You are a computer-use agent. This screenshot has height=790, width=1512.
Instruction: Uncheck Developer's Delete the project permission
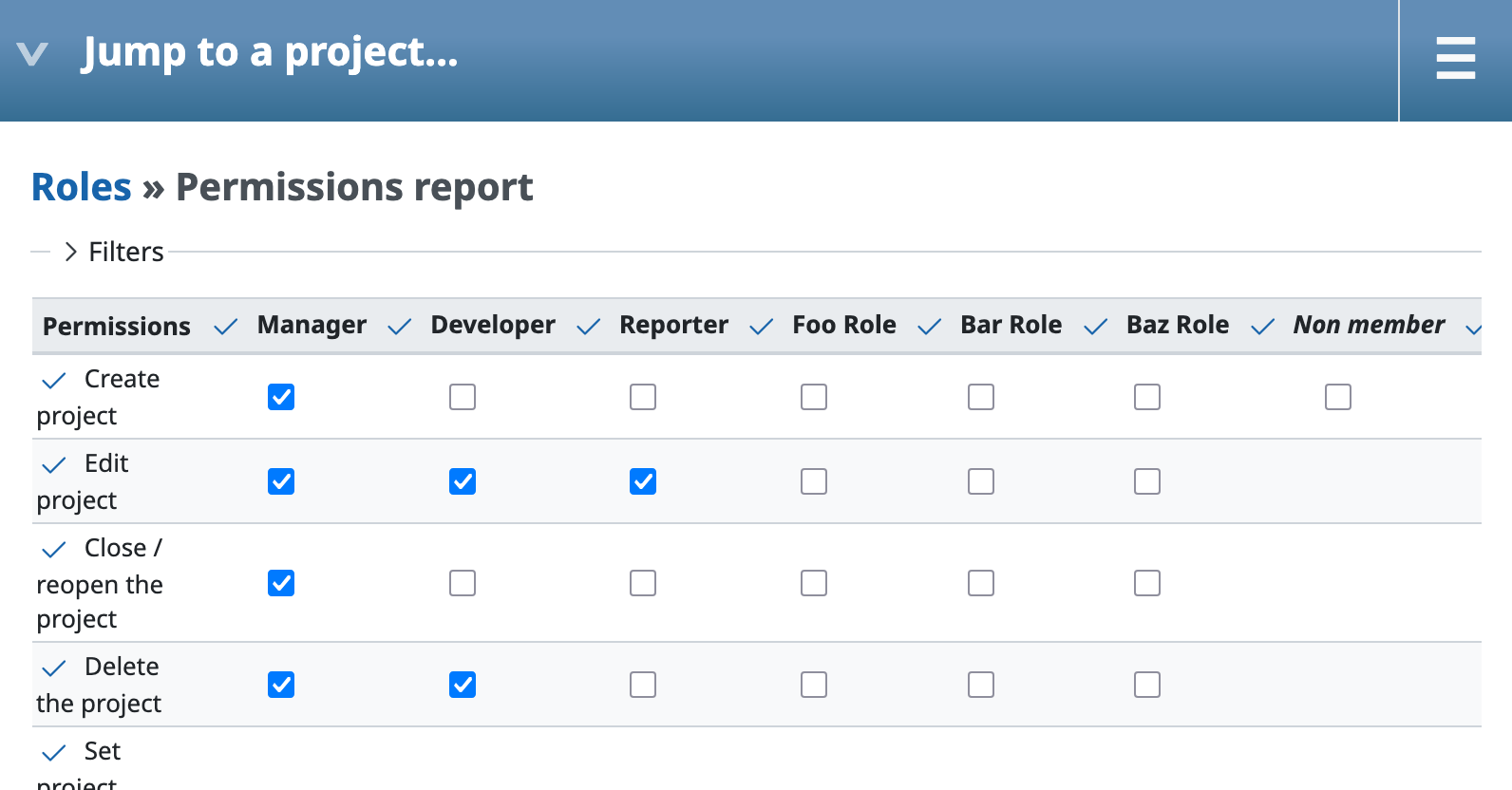[463, 685]
